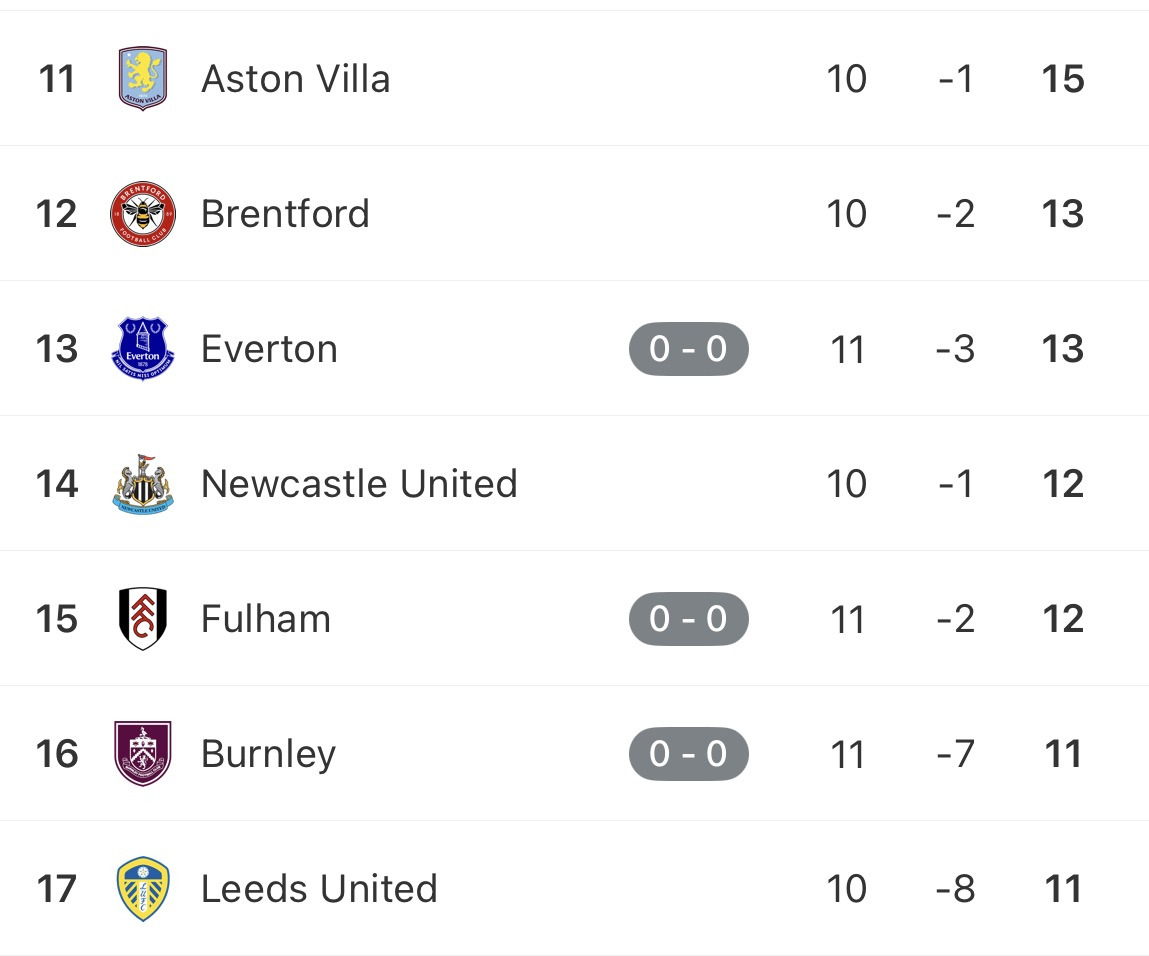This screenshot has height=956, width=1149.
Task: Select the Everton club crest
Action: point(143,349)
